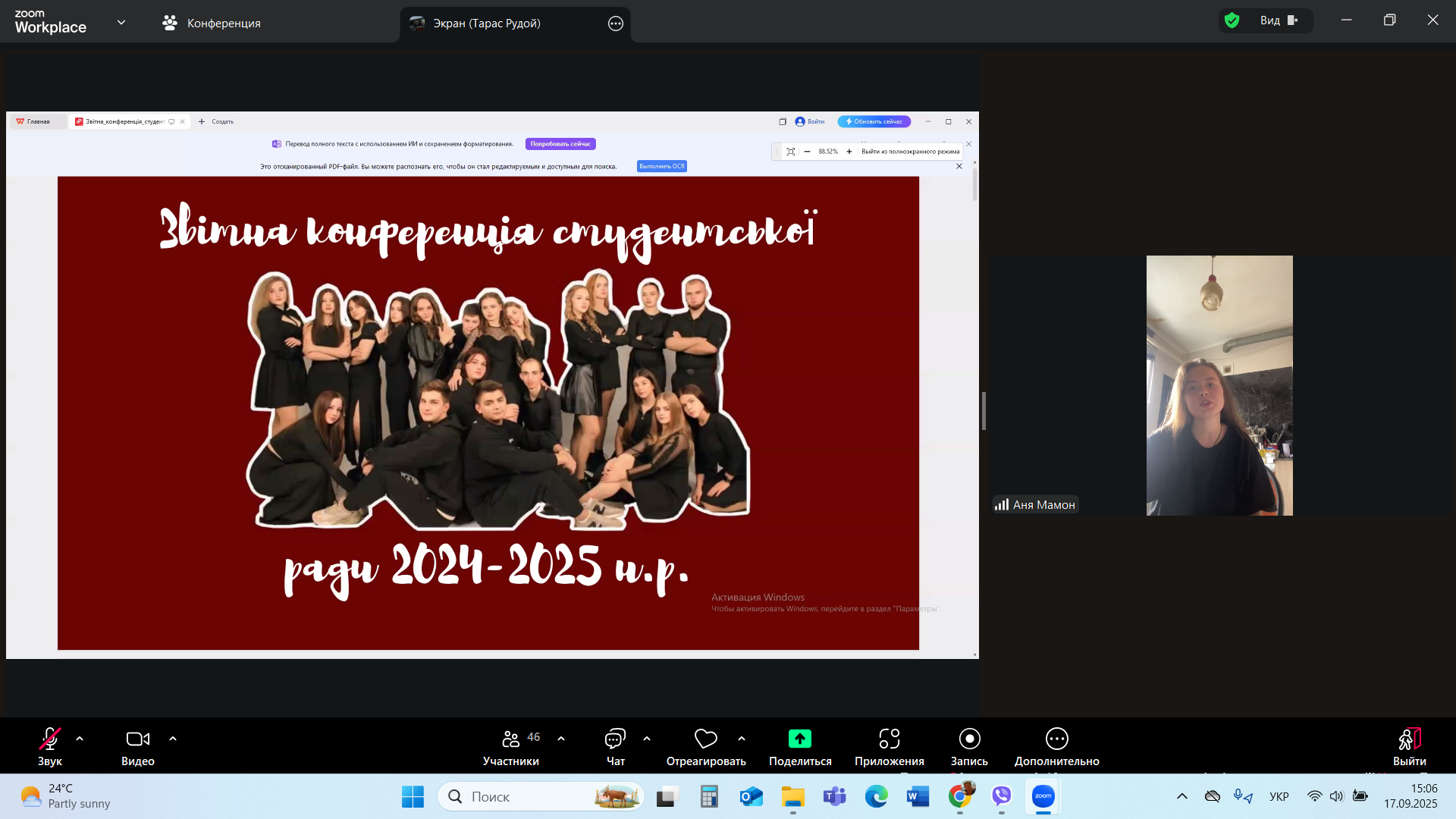Open the Participants panel
The image size is (1456, 819).
pyautogui.click(x=511, y=739)
